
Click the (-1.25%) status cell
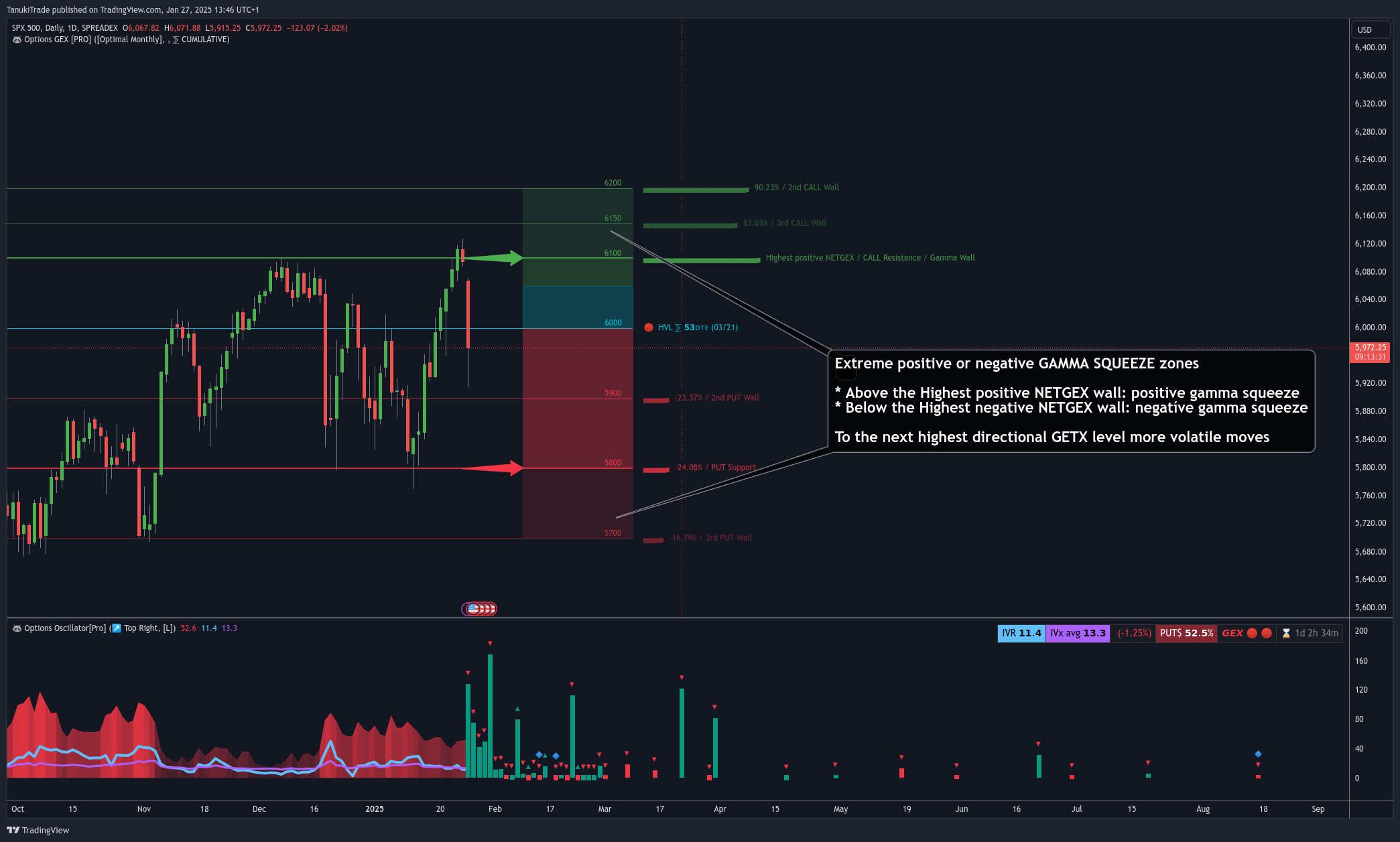[x=1134, y=633]
